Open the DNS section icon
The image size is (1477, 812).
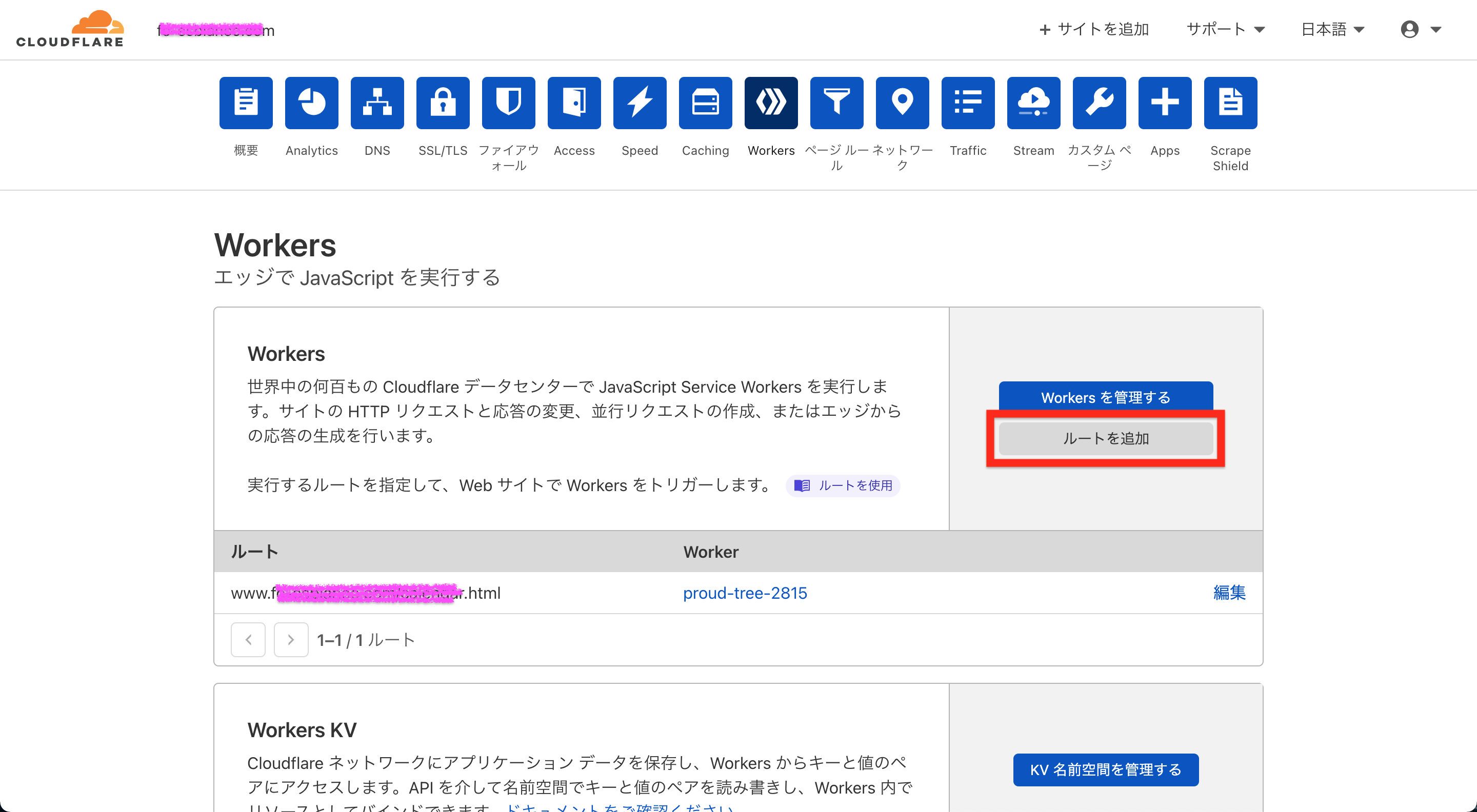[x=377, y=103]
